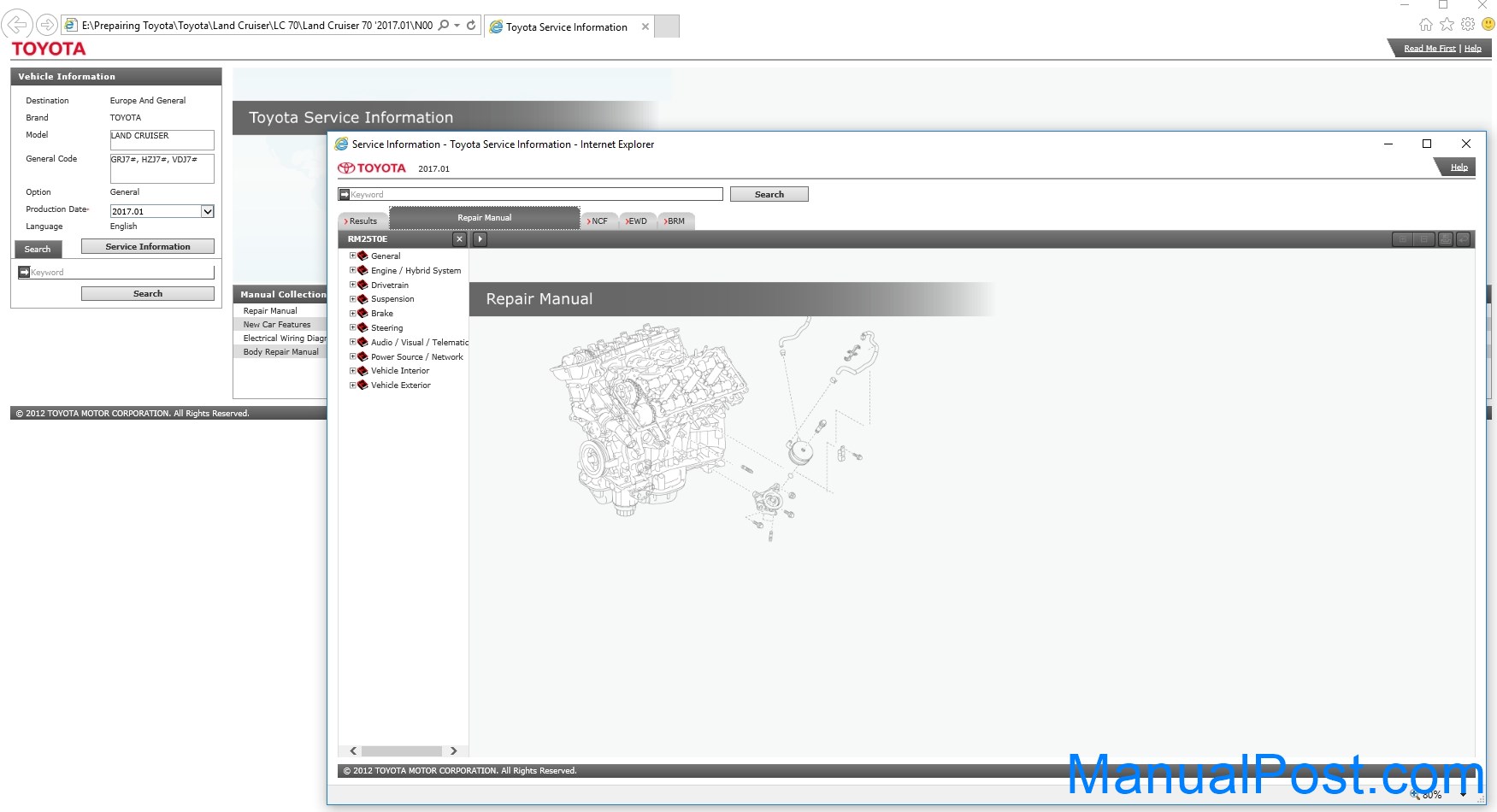This screenshot has height=812, width=1497.
Task: Click the Search button below the Keyword field
Action: click(x=148, y=294)
